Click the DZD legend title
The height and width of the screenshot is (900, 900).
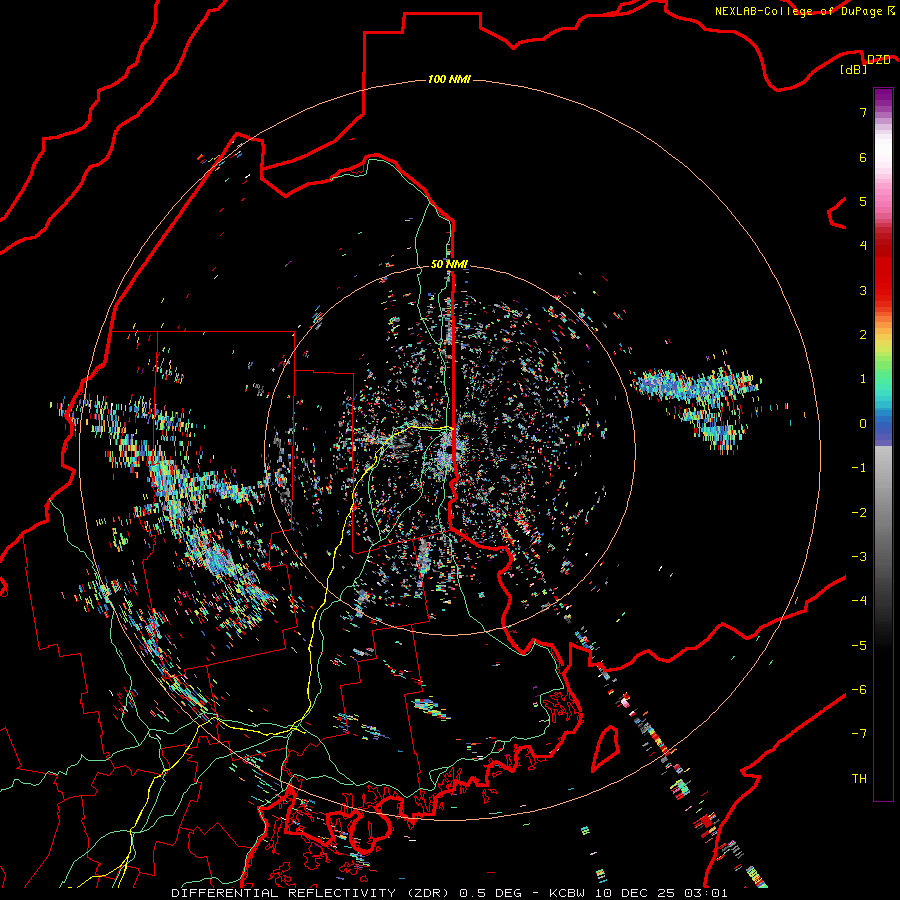(878, 60)
